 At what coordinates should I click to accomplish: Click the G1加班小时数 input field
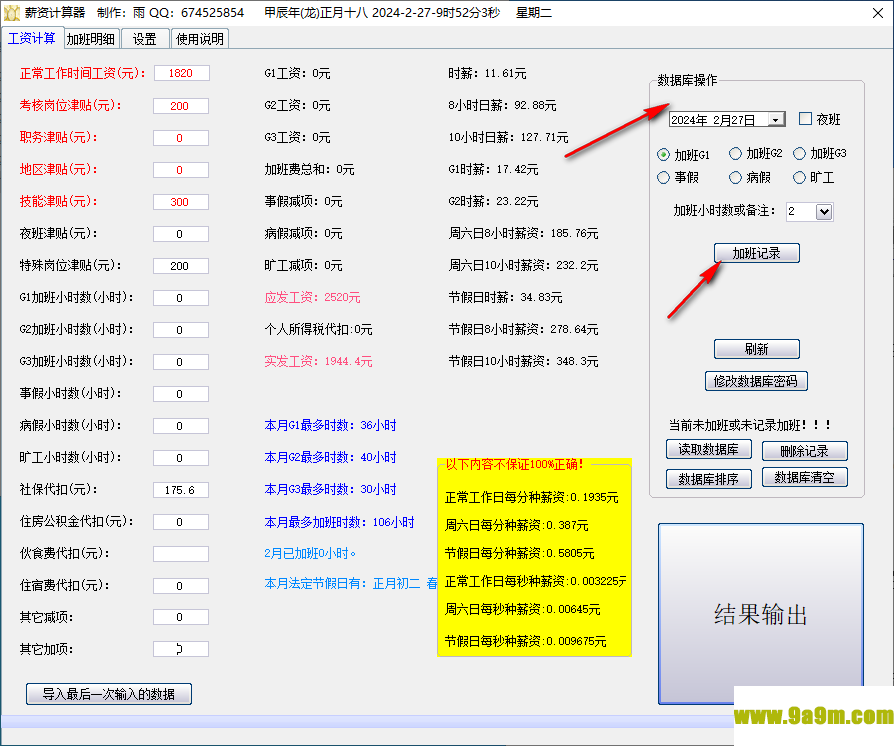click(x=181, y=298)
